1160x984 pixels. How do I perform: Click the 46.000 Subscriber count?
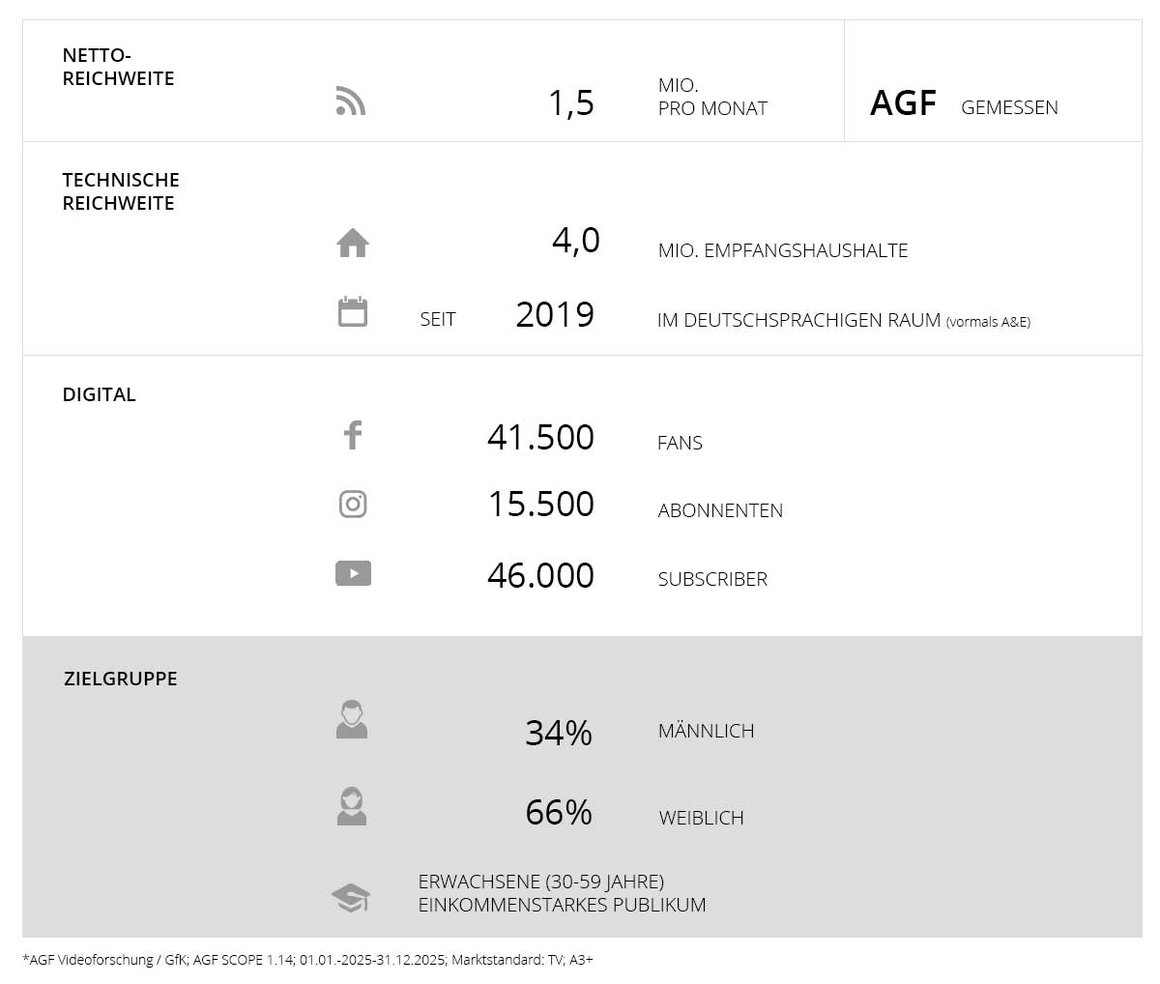pyautogui.click(x=540, y=576)
